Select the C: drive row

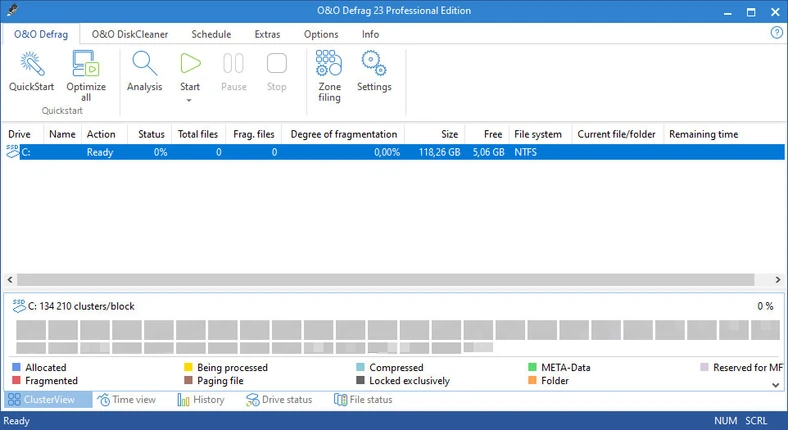click(395, 152)
